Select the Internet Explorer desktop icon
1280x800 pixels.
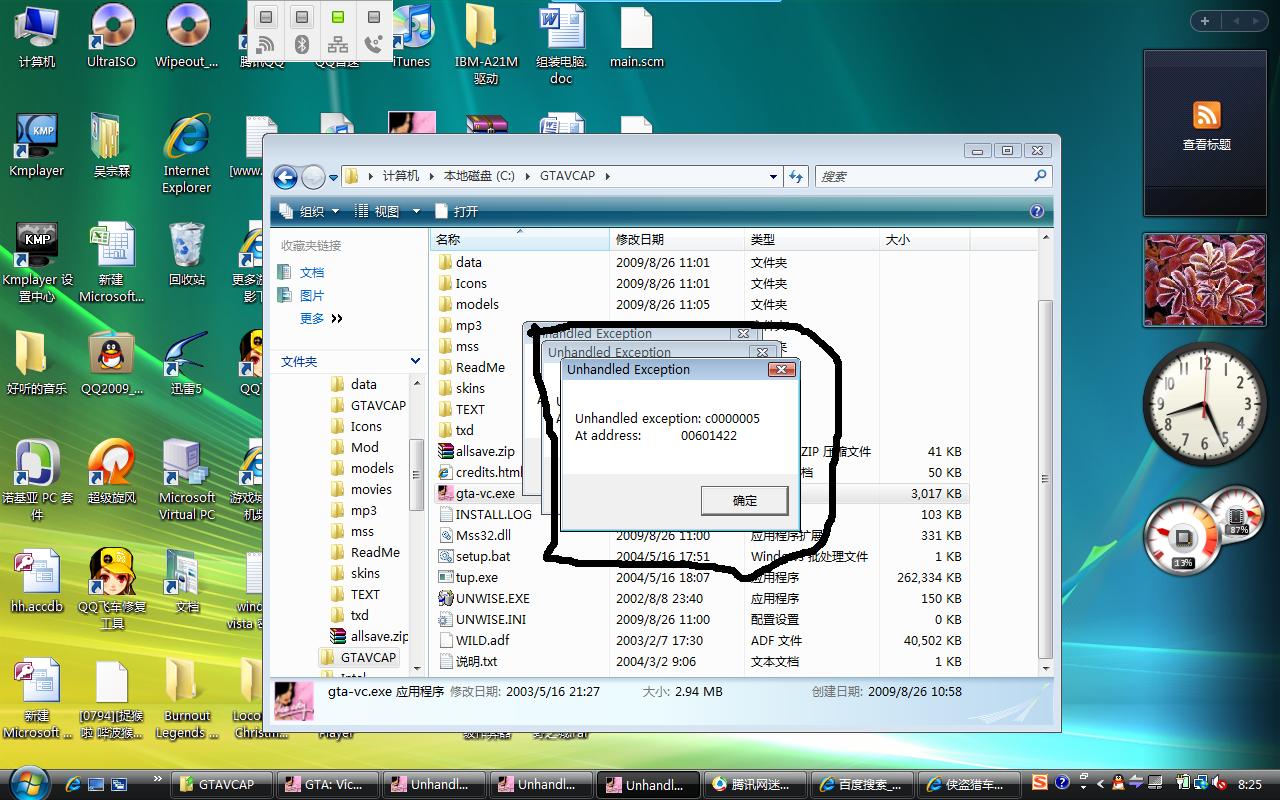(x=187, y=154)
